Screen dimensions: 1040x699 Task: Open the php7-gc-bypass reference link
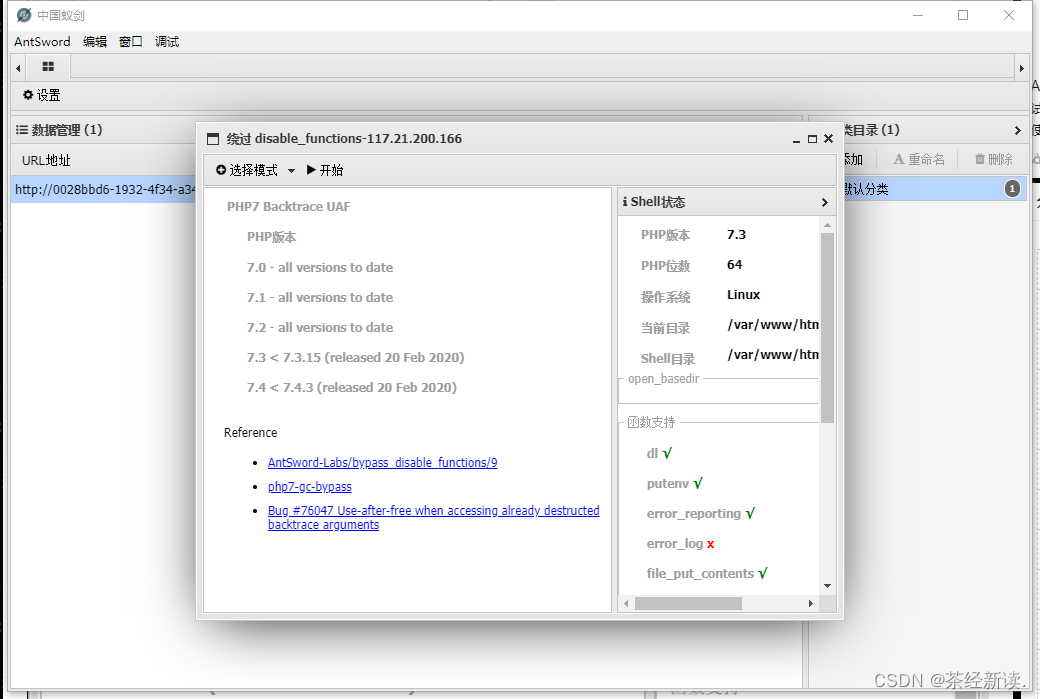[310, 487]
